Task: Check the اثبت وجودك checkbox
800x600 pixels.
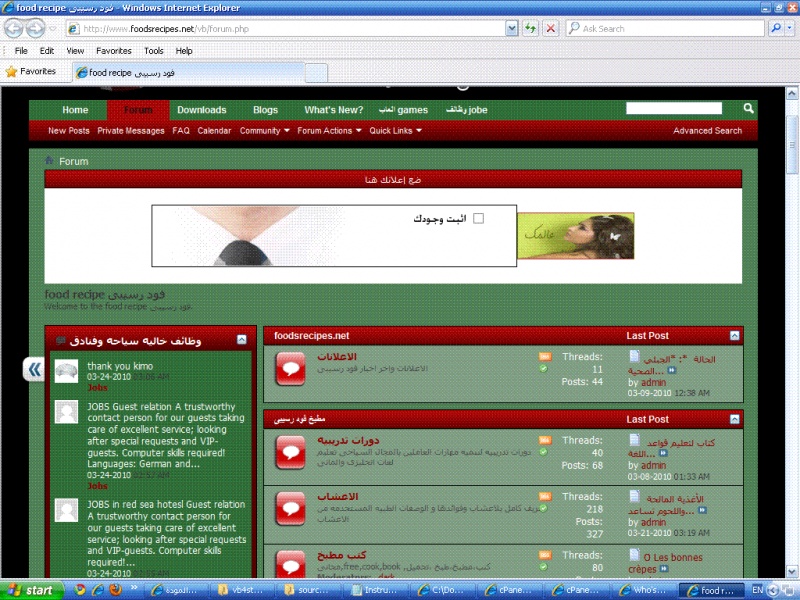Action: tap(478, 218)
